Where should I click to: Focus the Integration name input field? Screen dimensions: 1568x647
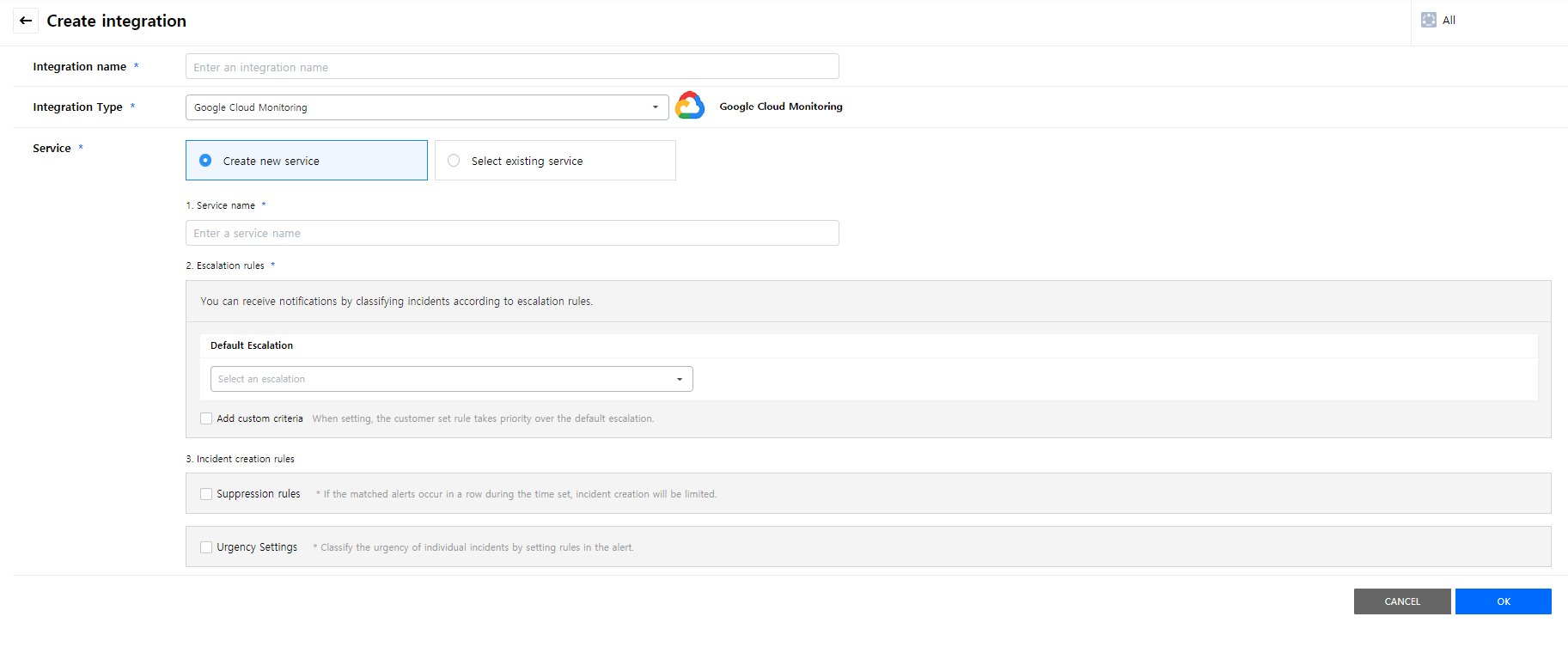click(512, 67)
